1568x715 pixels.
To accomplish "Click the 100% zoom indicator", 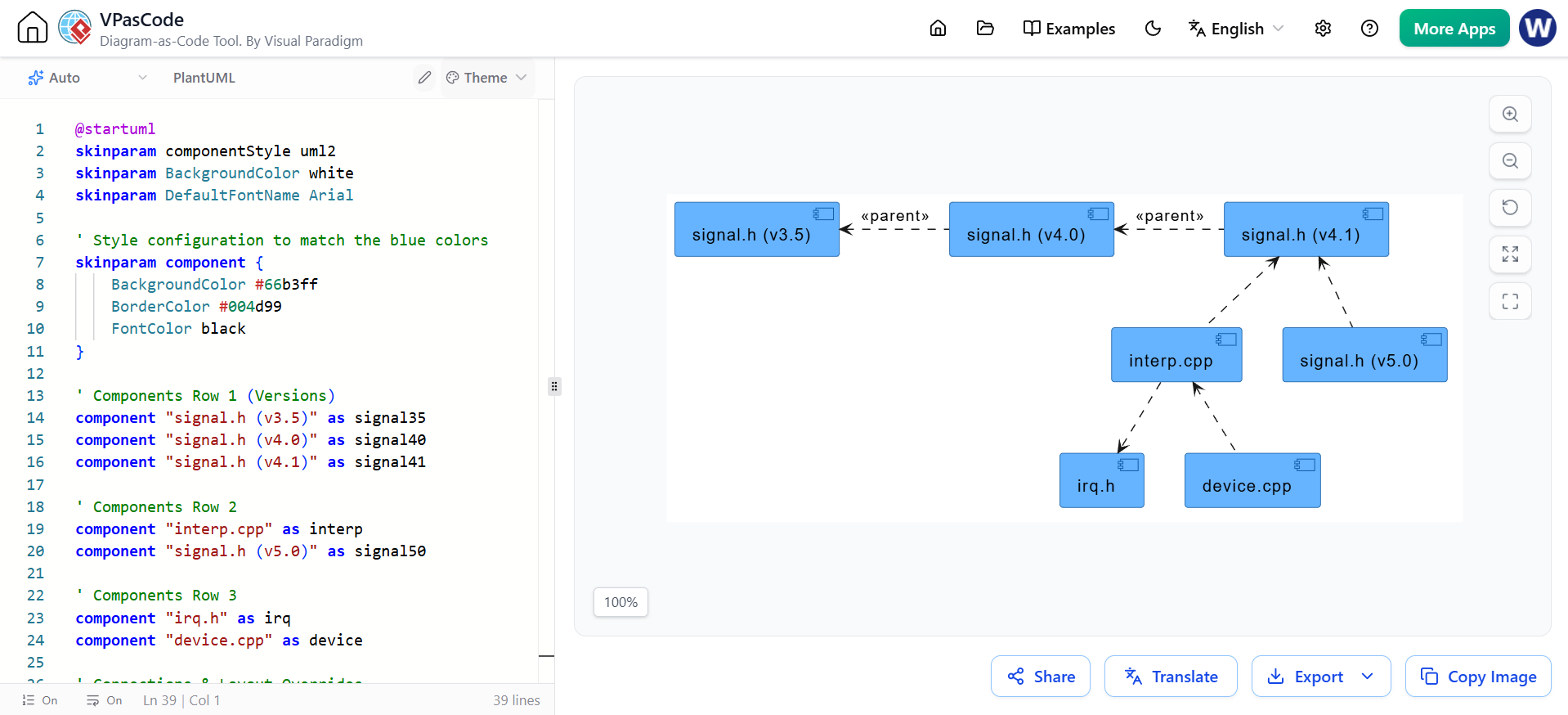I will [x=620, y=602].
